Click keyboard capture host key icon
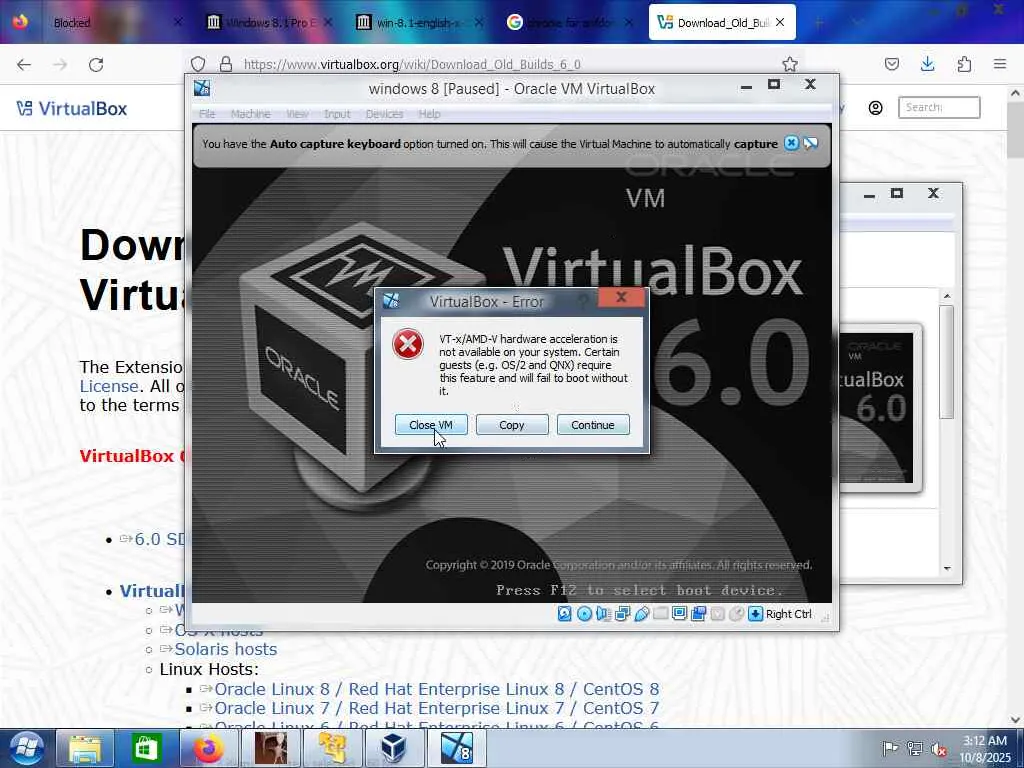This screenshot has height=768, width=1024. tap(756, 614)
